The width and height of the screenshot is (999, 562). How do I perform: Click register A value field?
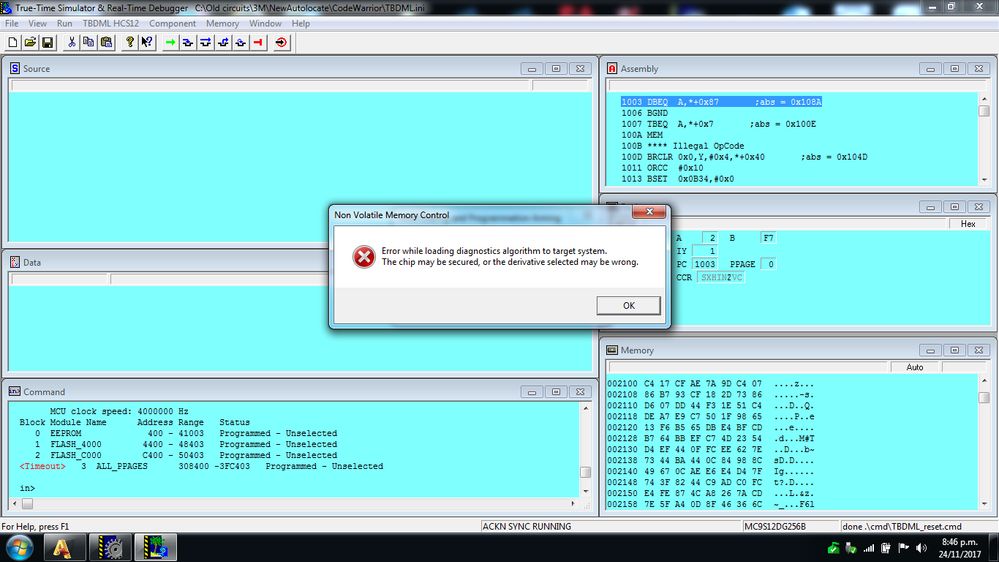pos(709,238)
